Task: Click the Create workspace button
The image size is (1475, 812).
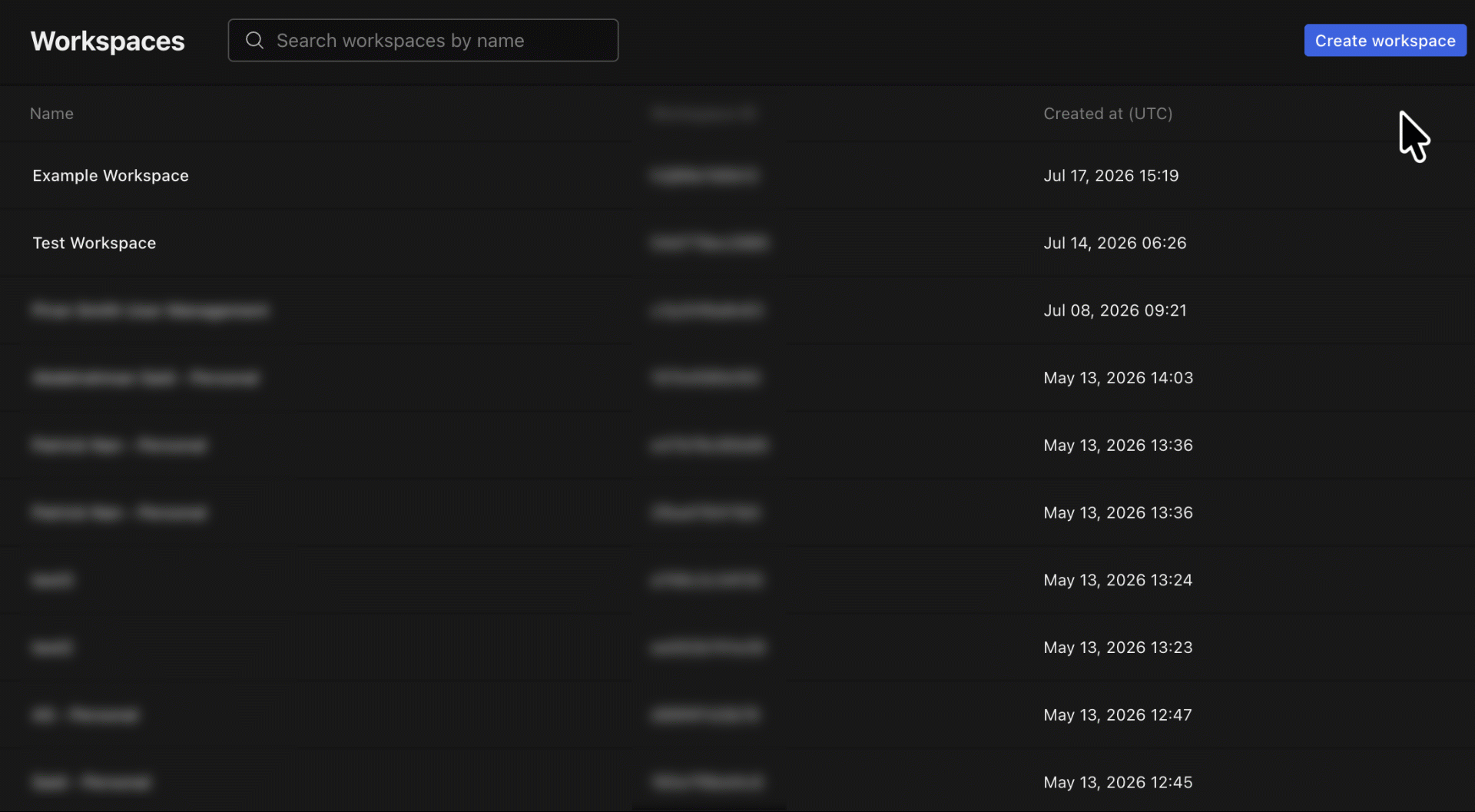Action: (x=1385, y=41)
